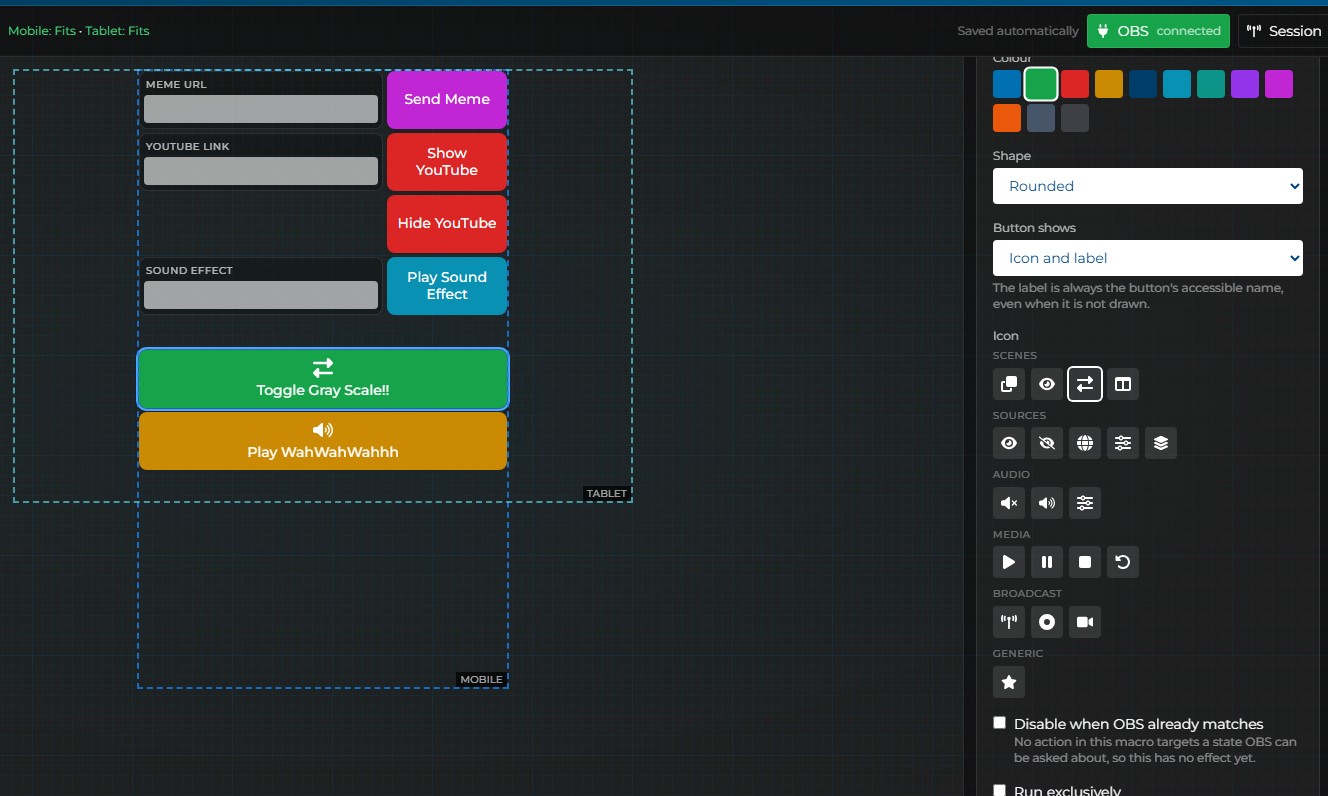Click the OBS connected status button
The height and width of the screenshot is (796, 1328).
click(1158, 31)
